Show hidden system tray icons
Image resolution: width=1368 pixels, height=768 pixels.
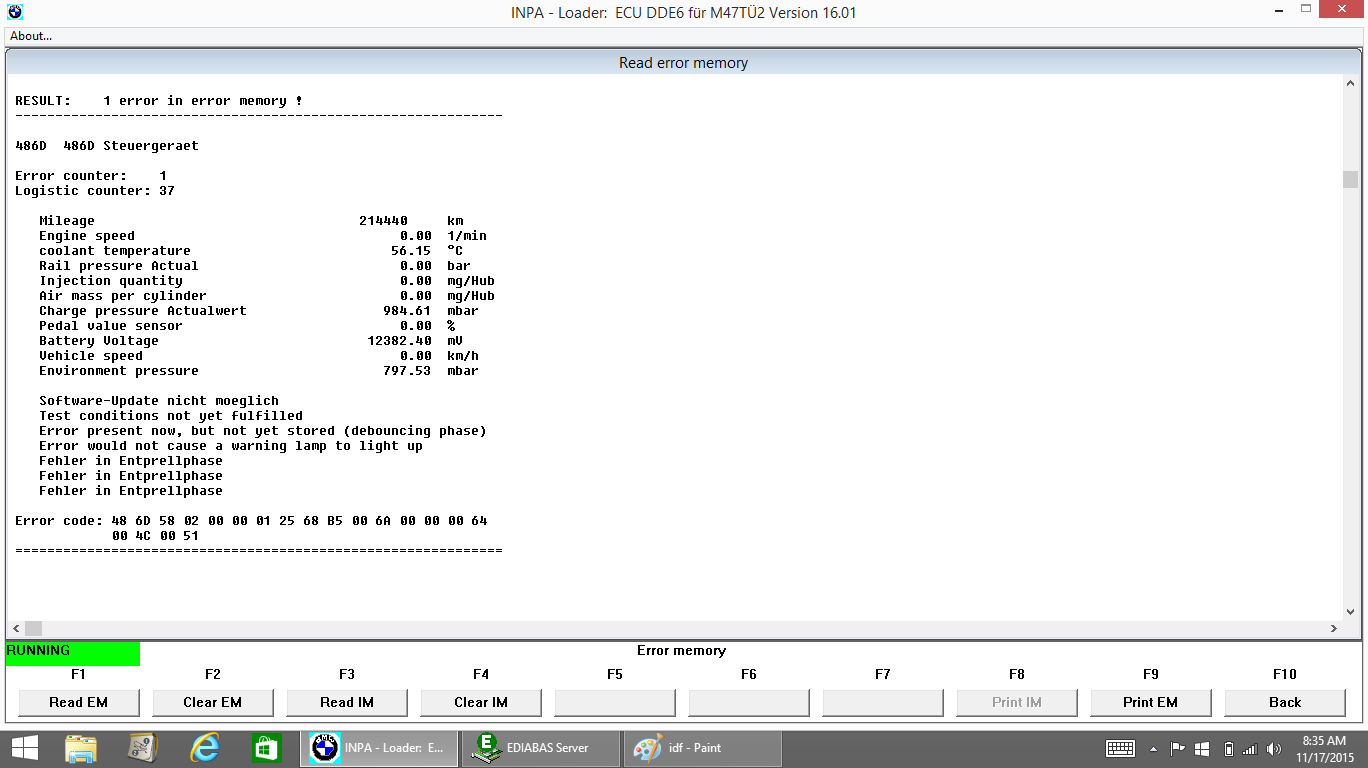(x=1153, y=748)
